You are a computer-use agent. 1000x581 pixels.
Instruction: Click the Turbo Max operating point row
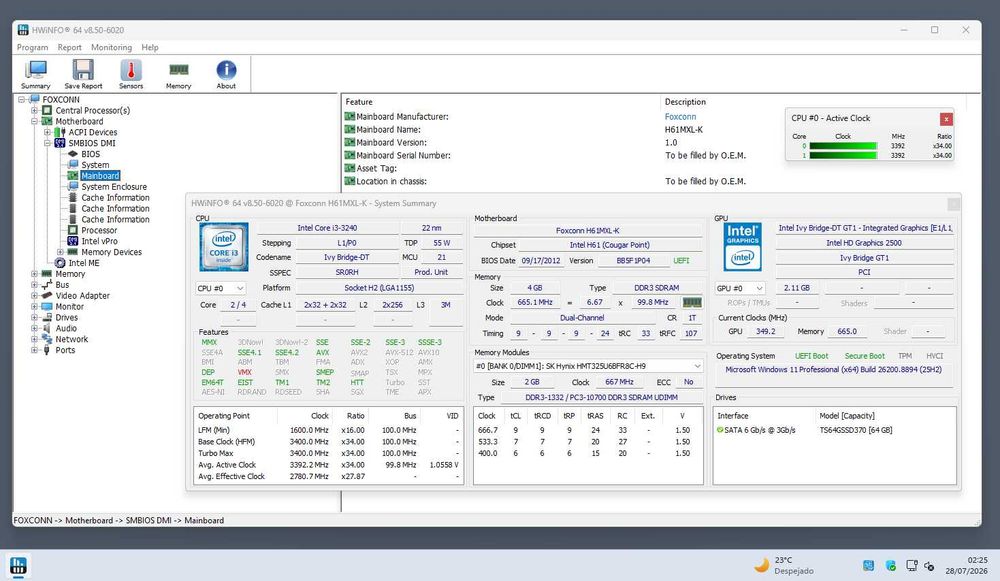coord(328,453)
